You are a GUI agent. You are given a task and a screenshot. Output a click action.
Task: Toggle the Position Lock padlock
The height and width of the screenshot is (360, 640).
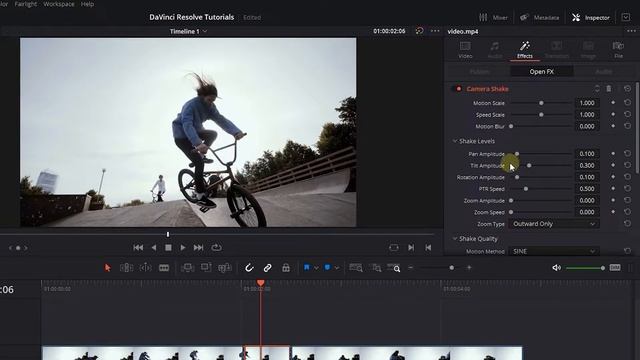tap(286, 268)
